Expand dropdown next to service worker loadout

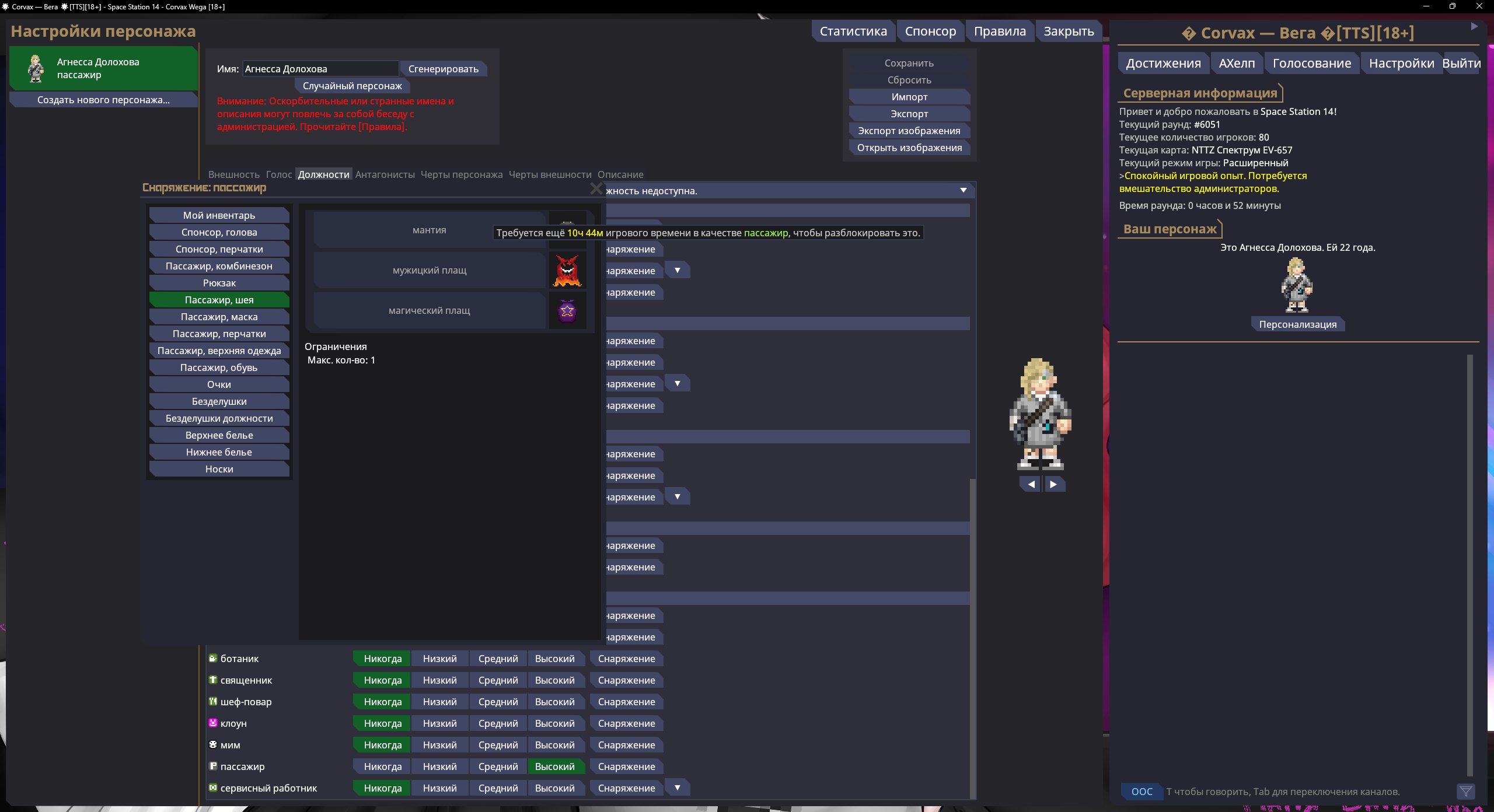pyautogui.click(x=678, y=787)
